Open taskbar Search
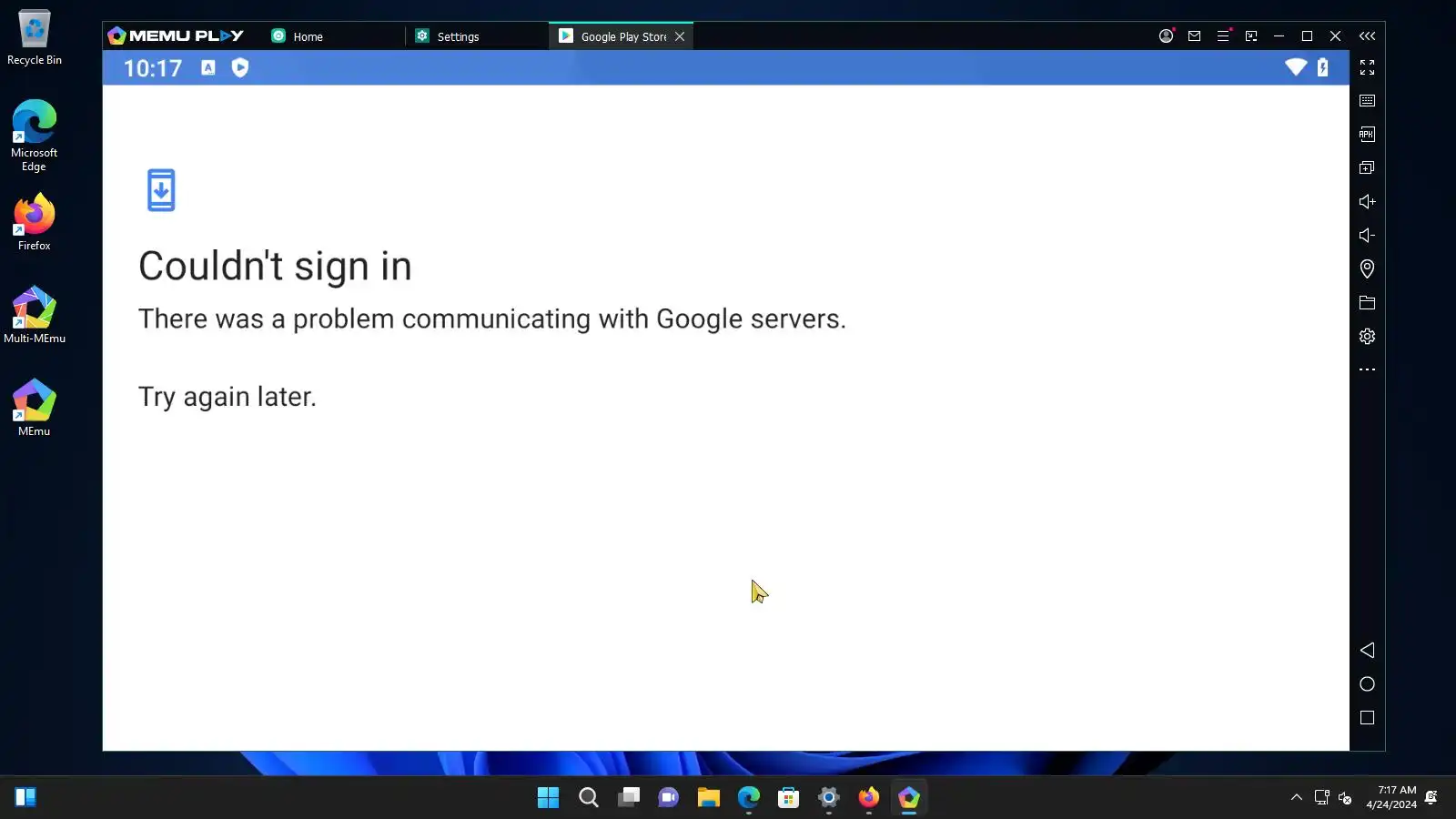 click(589, 798)
